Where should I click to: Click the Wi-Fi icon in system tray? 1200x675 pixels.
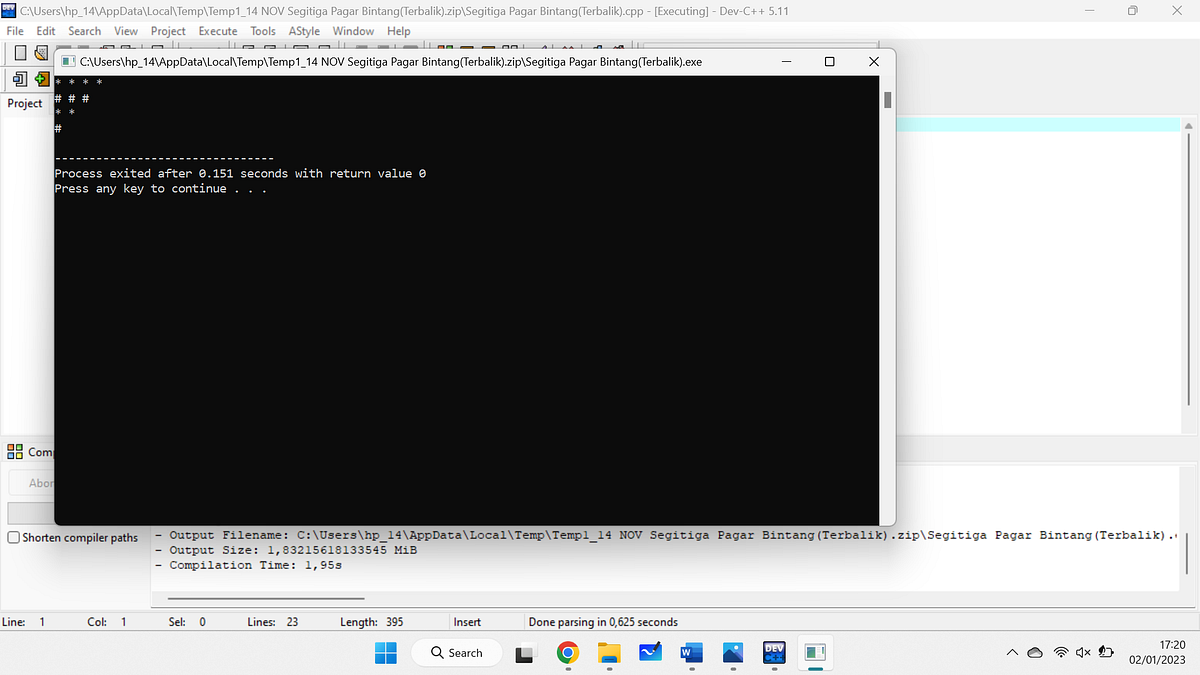(x=1060, y=652)
